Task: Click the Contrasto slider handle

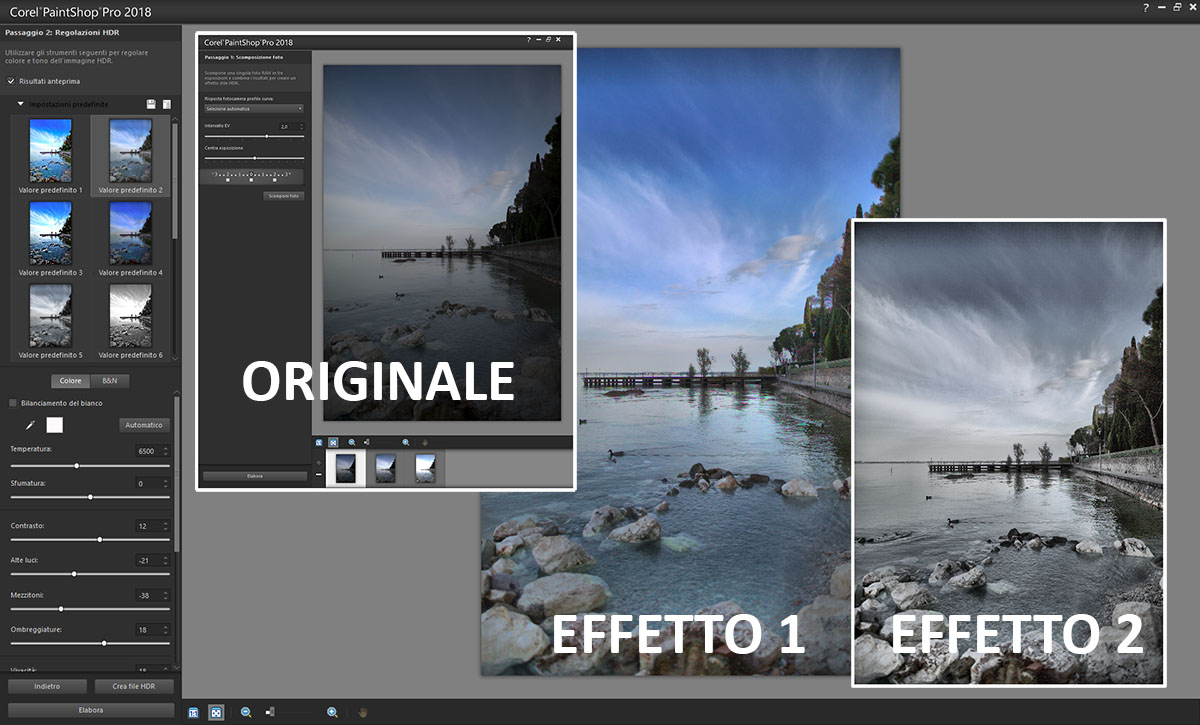Action: (99, 539)
